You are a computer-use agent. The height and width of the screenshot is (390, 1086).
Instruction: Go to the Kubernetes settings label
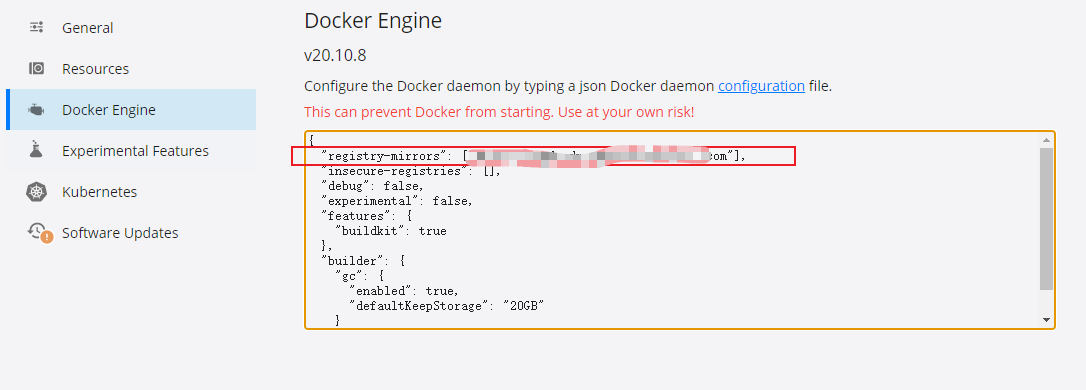[99, 192]
